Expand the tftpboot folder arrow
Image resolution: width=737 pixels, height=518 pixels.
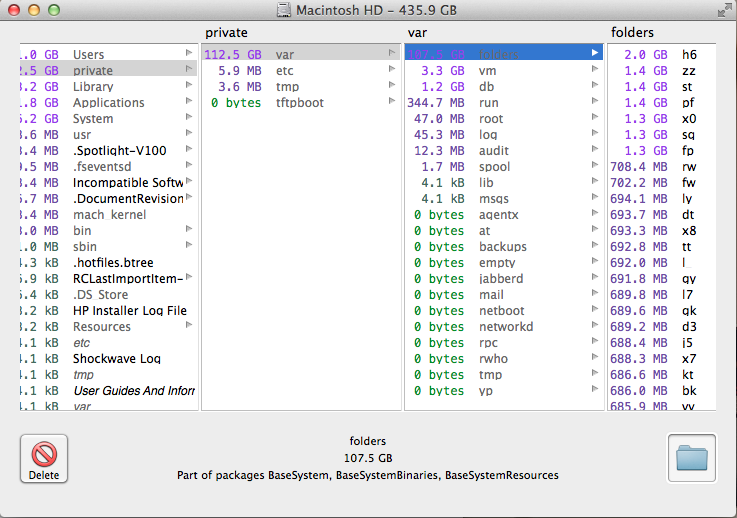click(x=392, y=101)
